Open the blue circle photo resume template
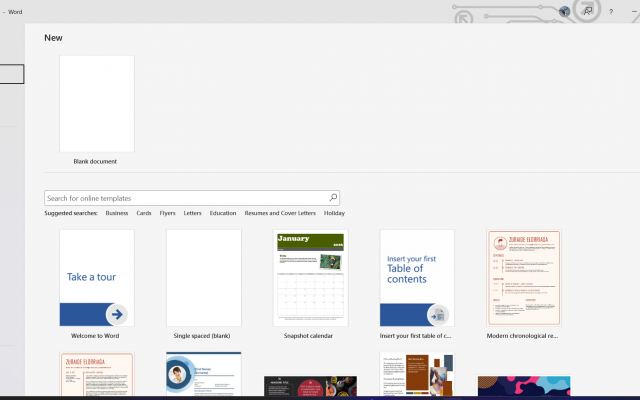Screen dimensions: 640x400 204,374
